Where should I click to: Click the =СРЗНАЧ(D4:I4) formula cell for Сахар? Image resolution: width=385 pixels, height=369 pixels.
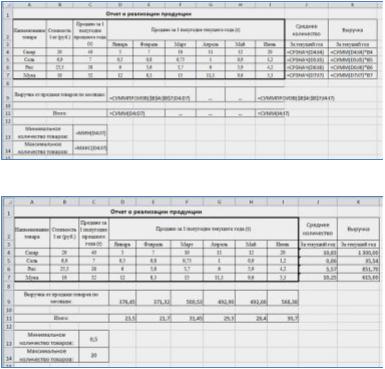(307, 52)
